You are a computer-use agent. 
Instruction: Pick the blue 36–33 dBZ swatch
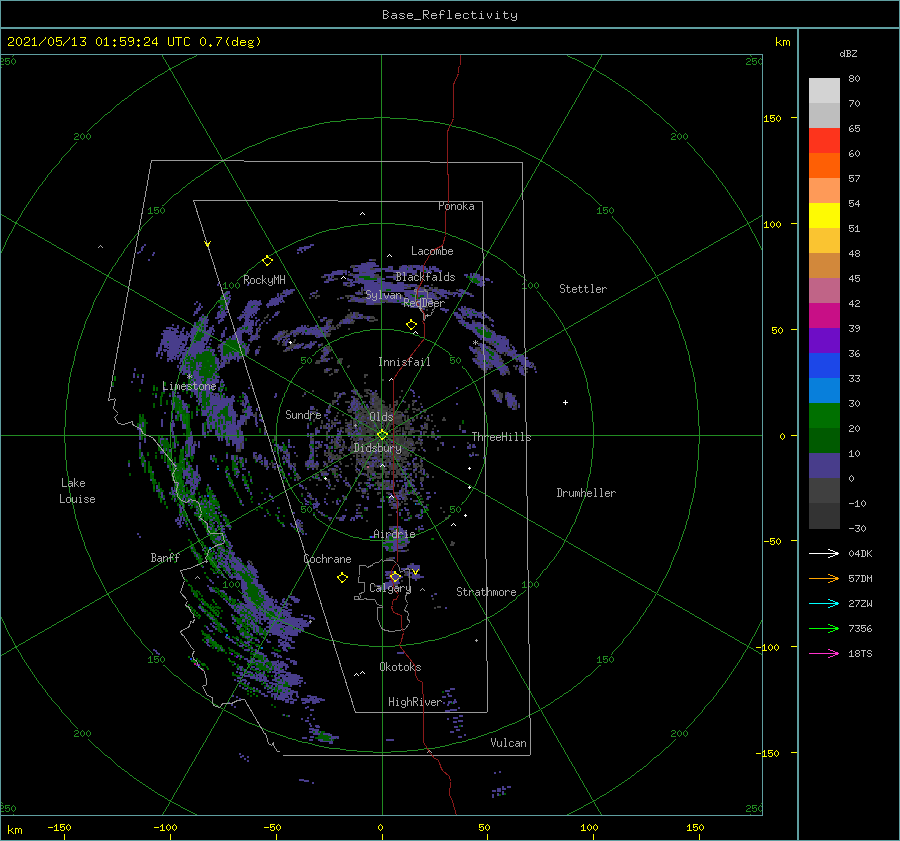[x=824, y=366]
